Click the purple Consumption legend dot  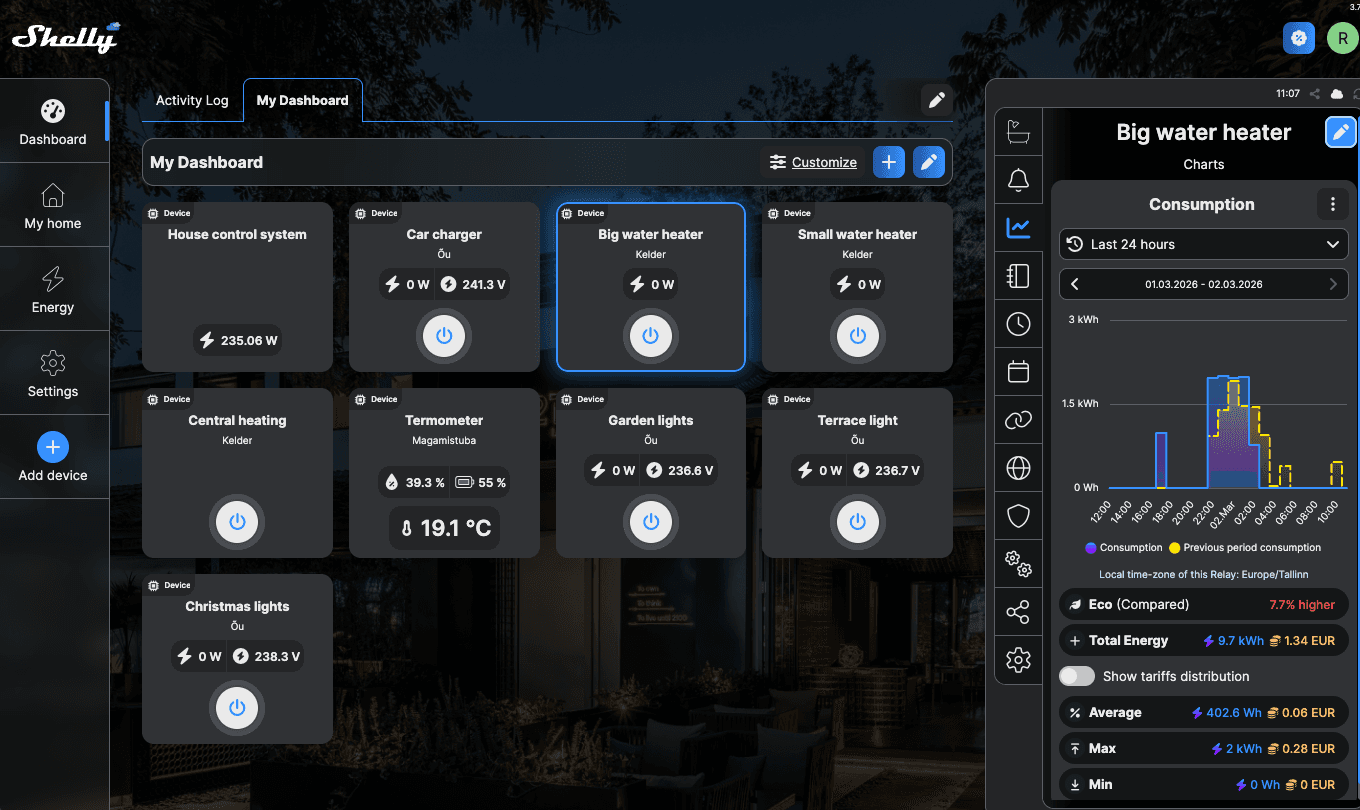click(x=1090, y=548)
